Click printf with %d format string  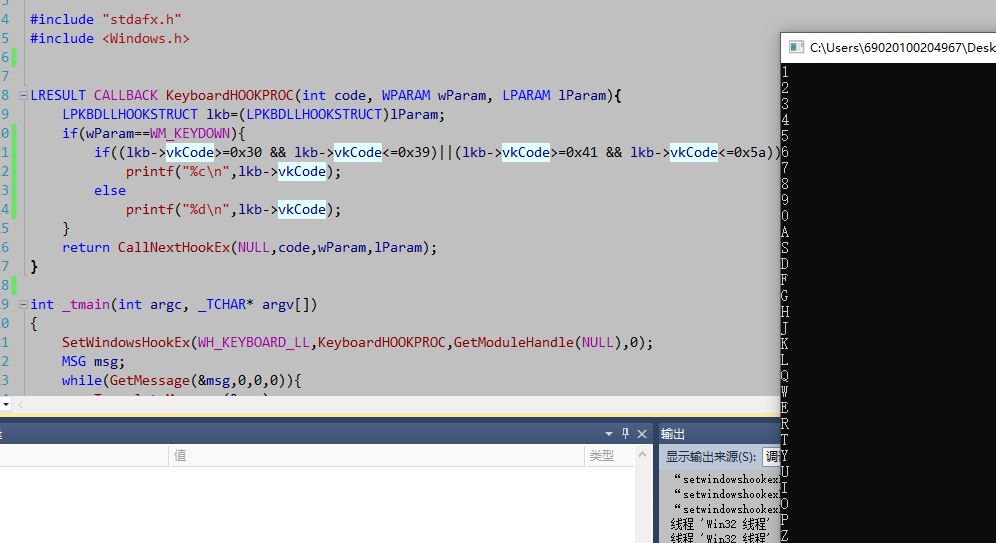tap(233, 210)
